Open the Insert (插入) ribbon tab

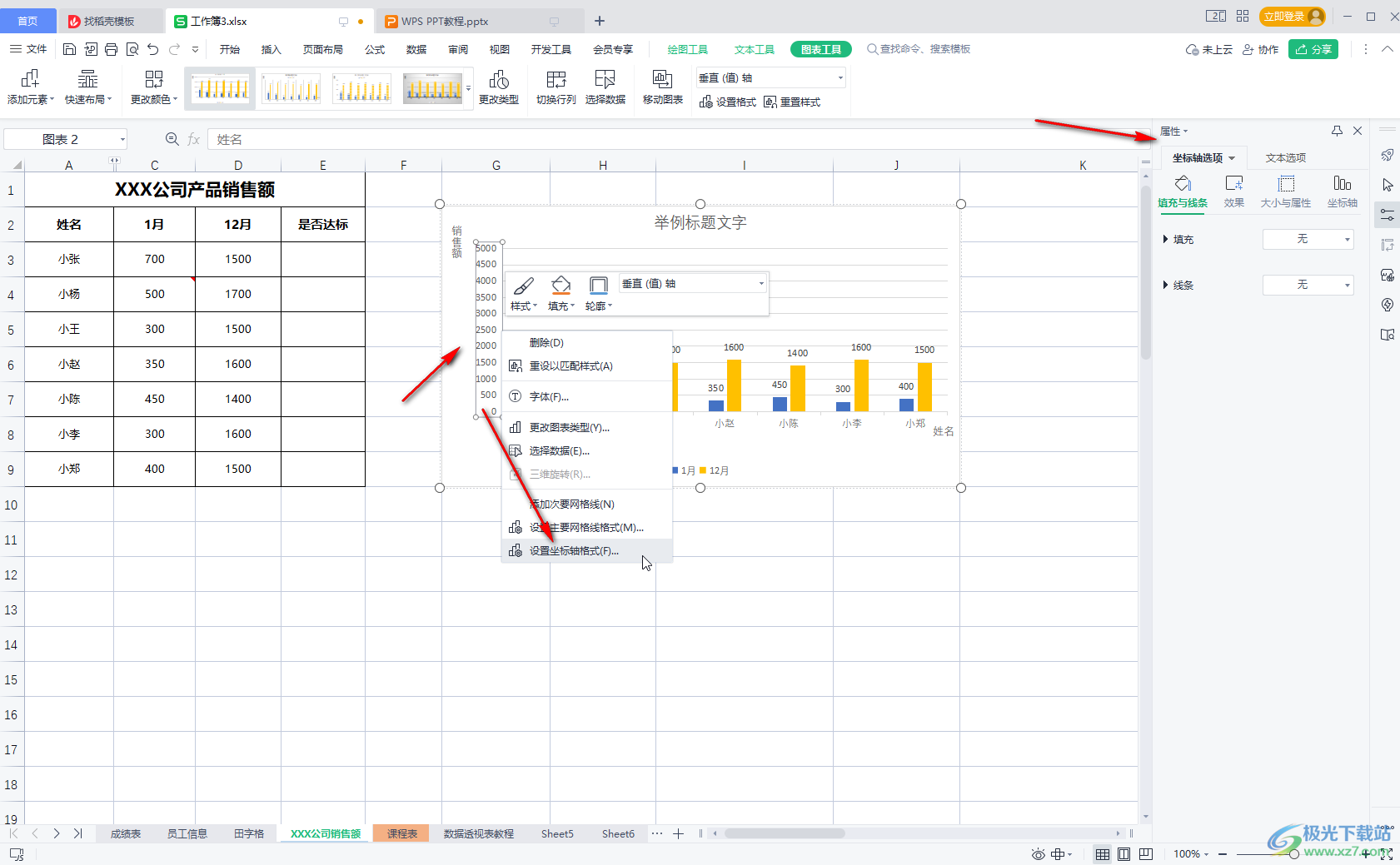[x=272, y=49]
